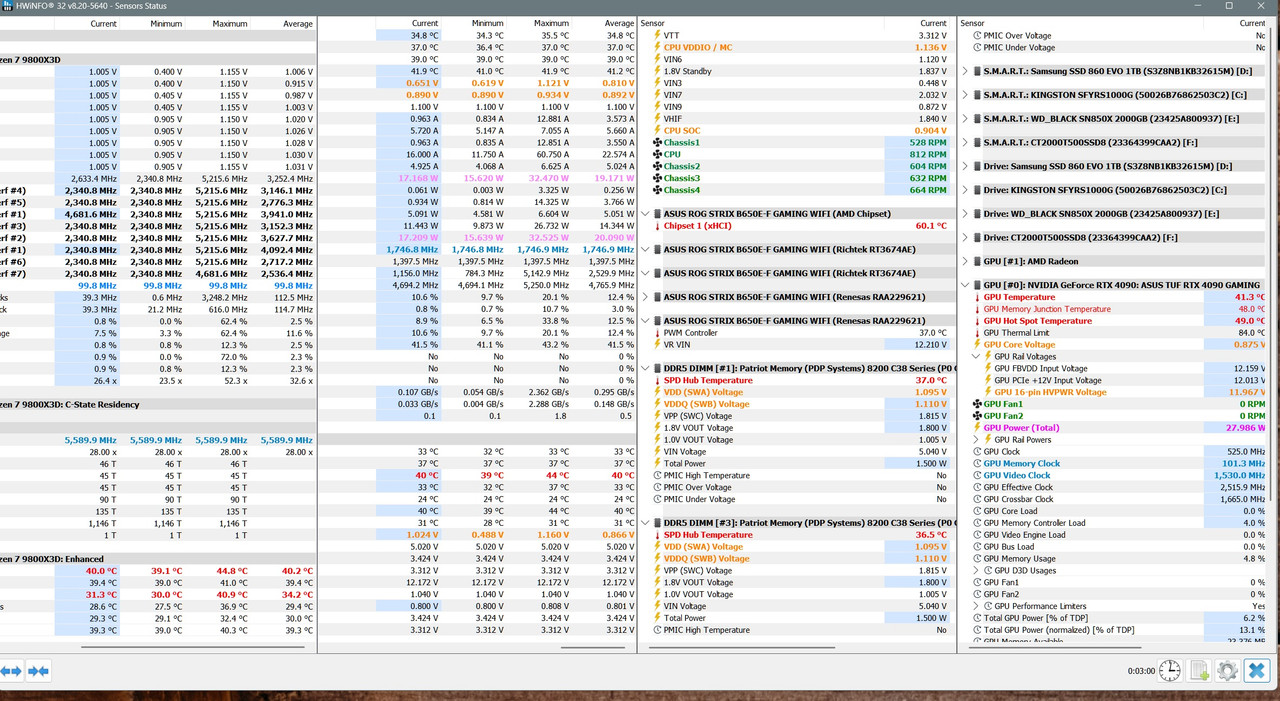Collapse DDR5 DIMM [#1] Patriot Memory node
The width and height of the screenshot is (1280, 701).
(x=645, y=369)
